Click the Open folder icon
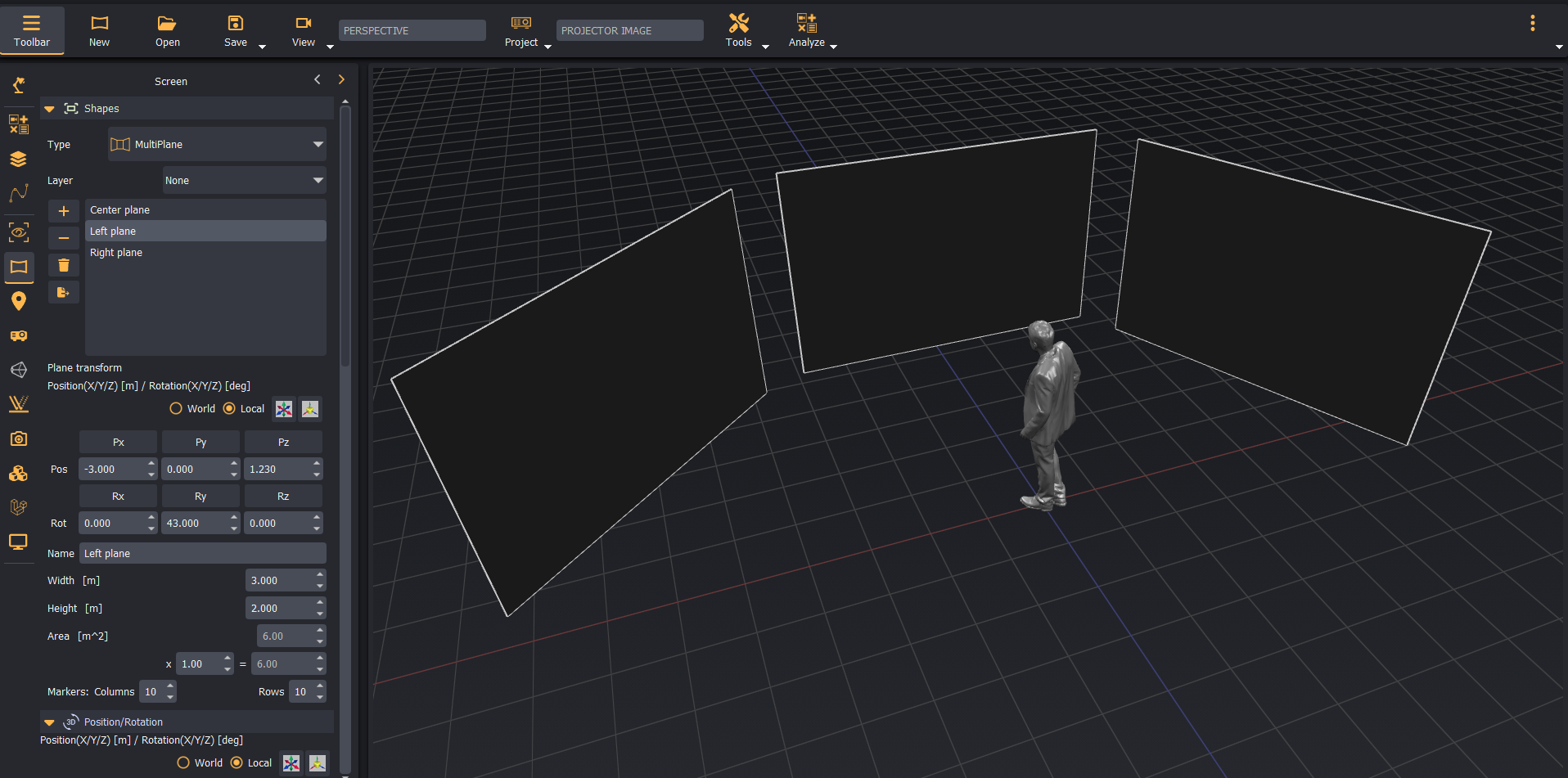Image resolution: width=1568 pixels, height=778 pixels. click(x=167, y=23)
